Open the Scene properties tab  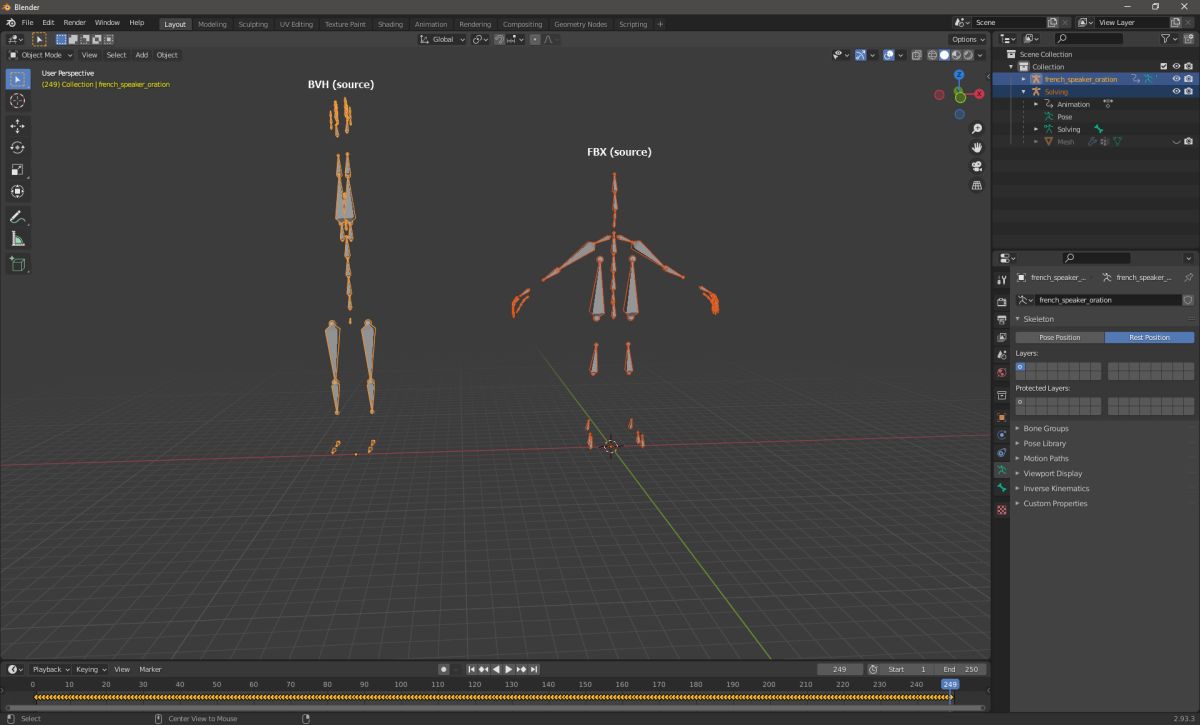tap(1001, 355)
